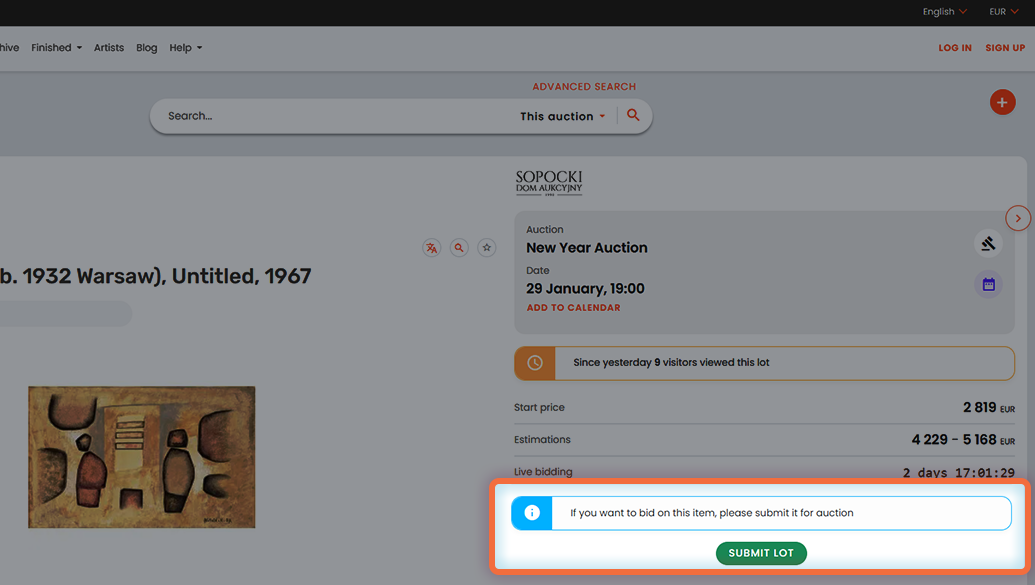Click the visitors viewed this lot notice
The height and width of the screenshot is (585, 1035).
pos(764,362)
